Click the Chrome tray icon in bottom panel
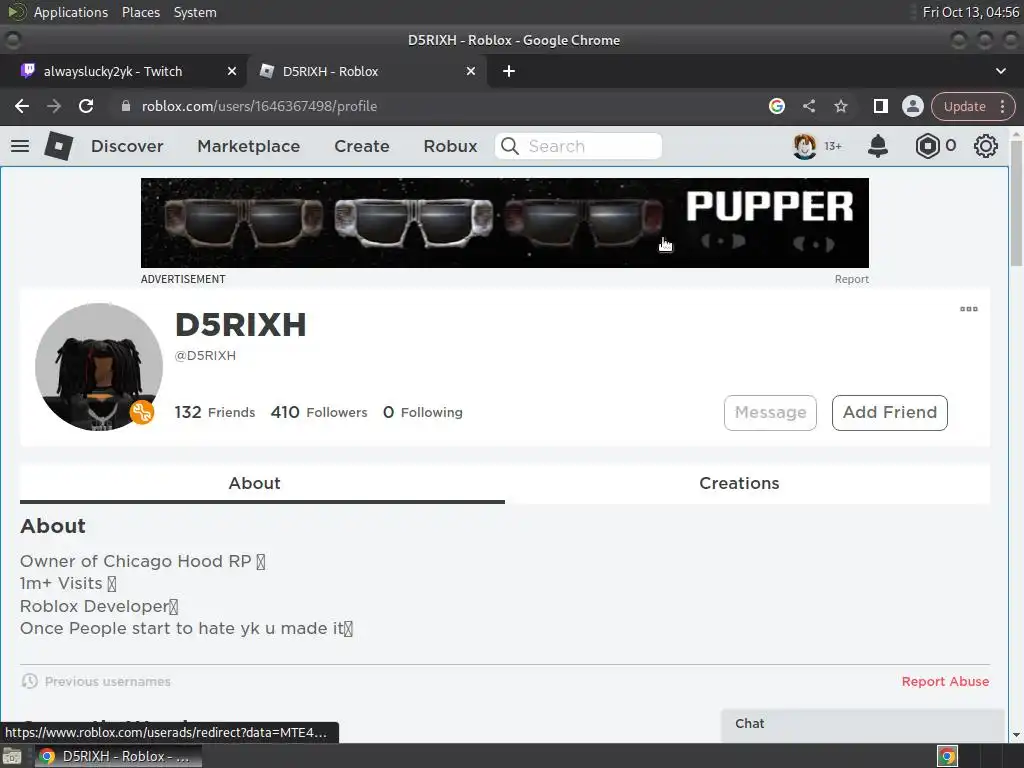This screenshot has width=1024, height=768. 947,756
